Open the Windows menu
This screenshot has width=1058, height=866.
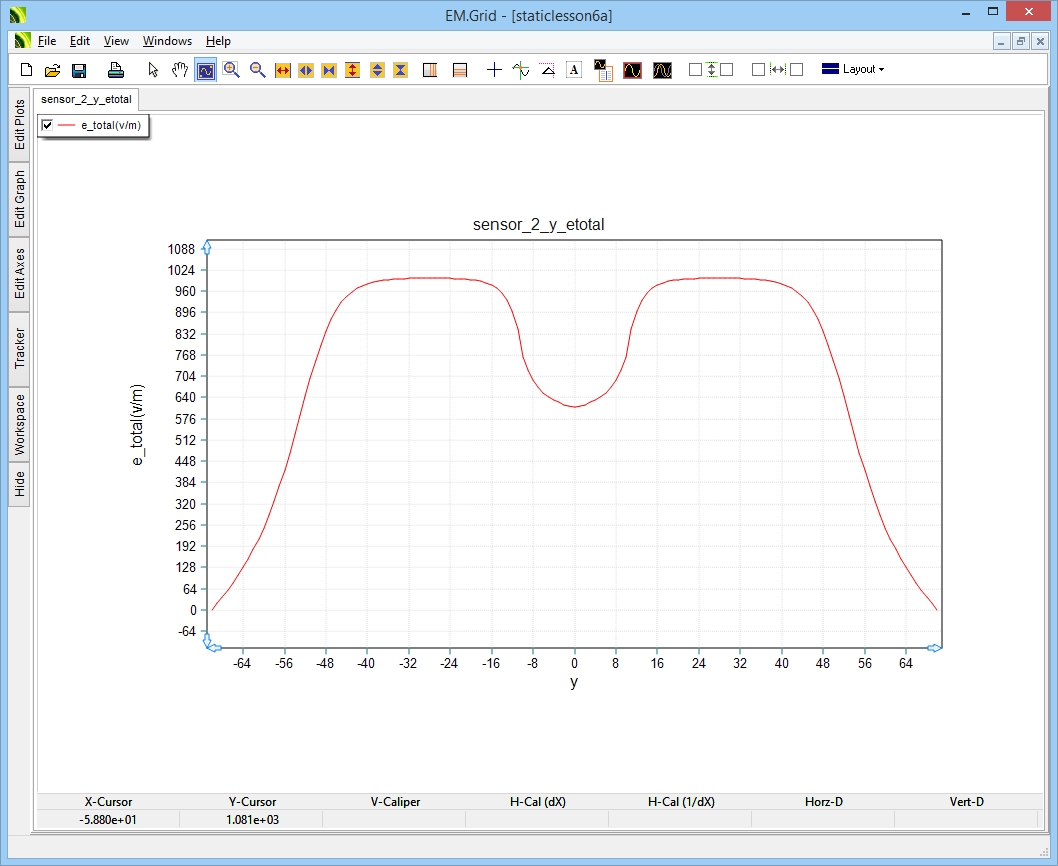(167, 41)
